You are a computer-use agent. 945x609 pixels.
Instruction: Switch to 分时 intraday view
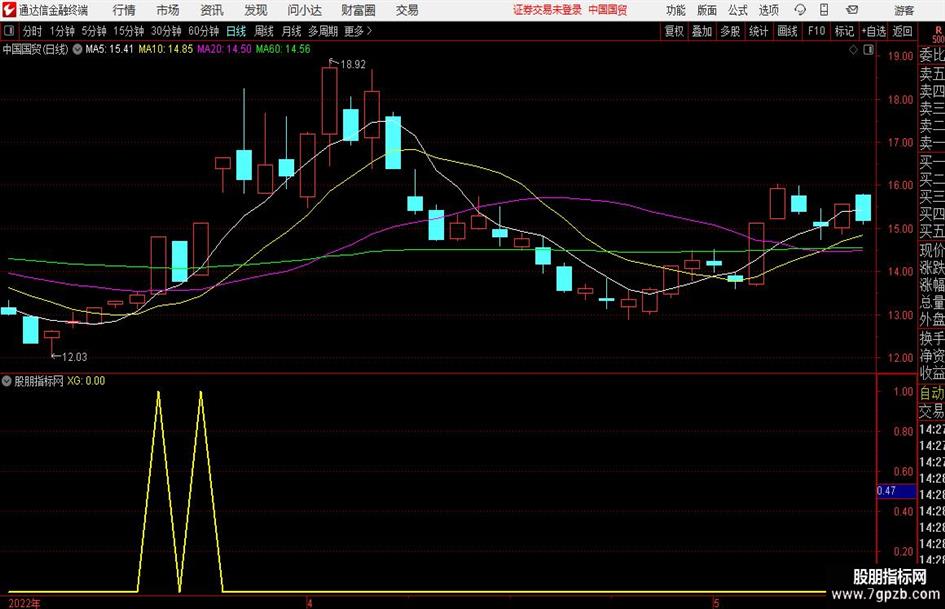[x=33, y=31]
